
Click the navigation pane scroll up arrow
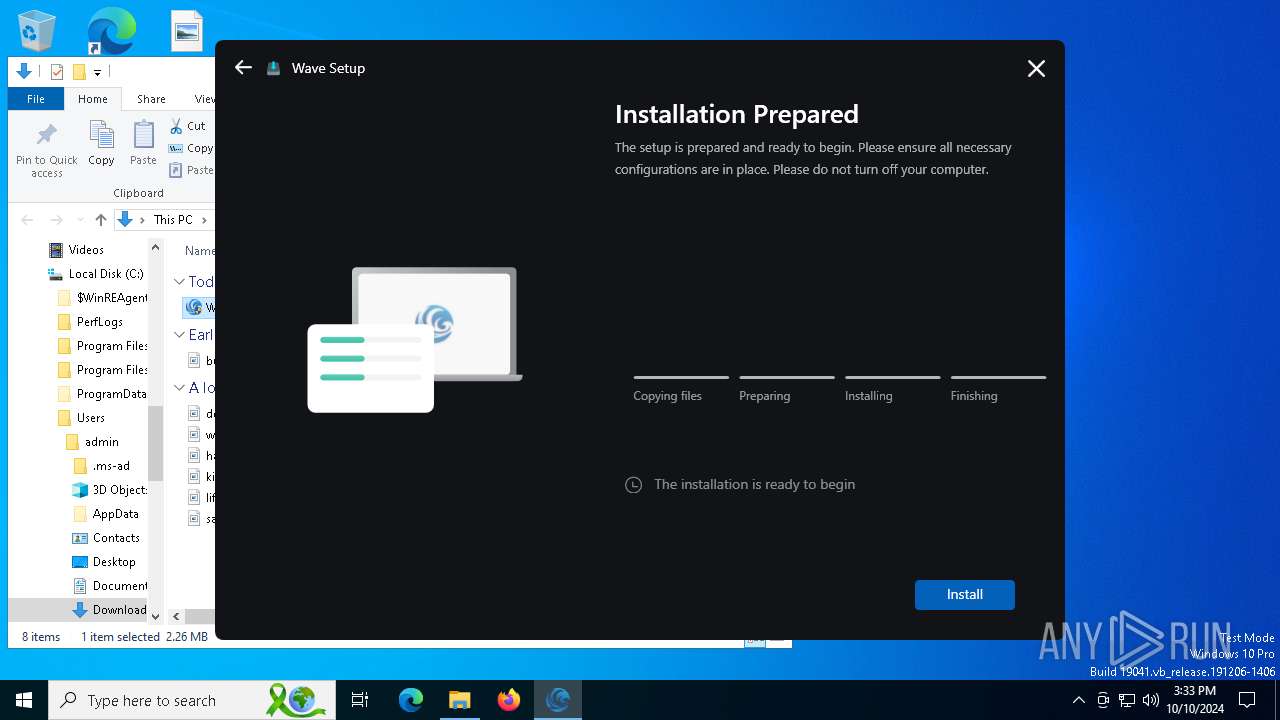(155, 247)
